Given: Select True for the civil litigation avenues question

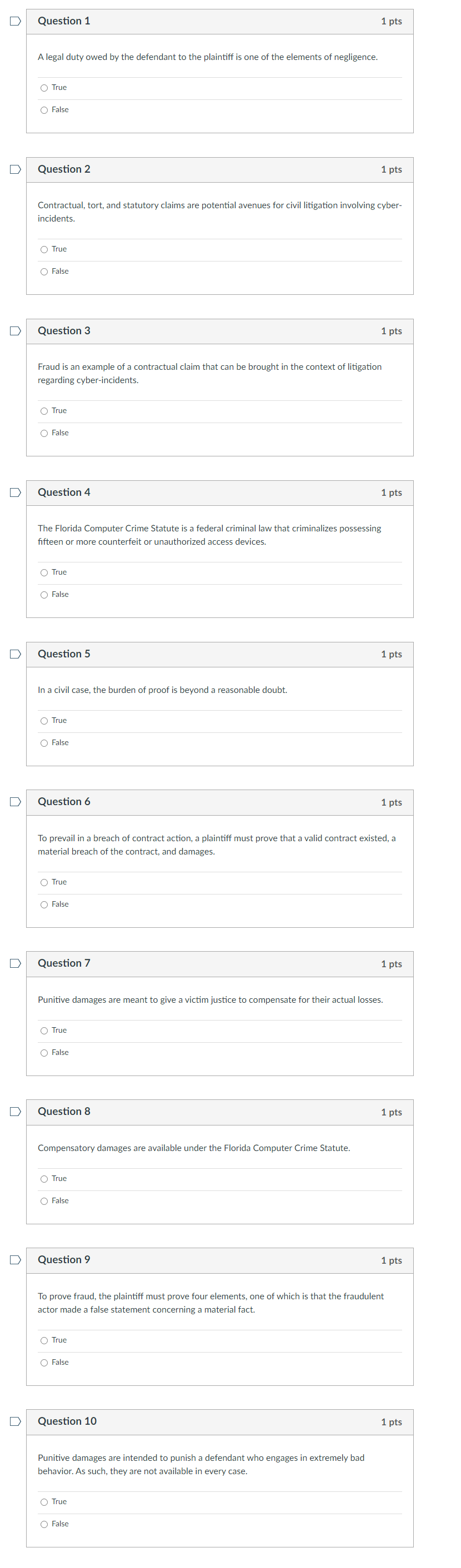Looking at the screenshot, I should (x=44, y=249).
